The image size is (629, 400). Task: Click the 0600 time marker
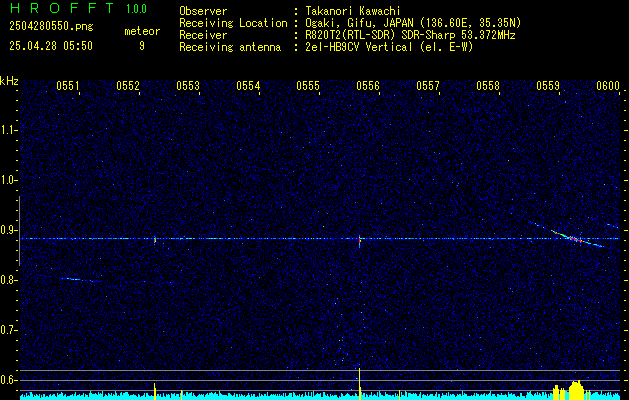click(608, 86)
